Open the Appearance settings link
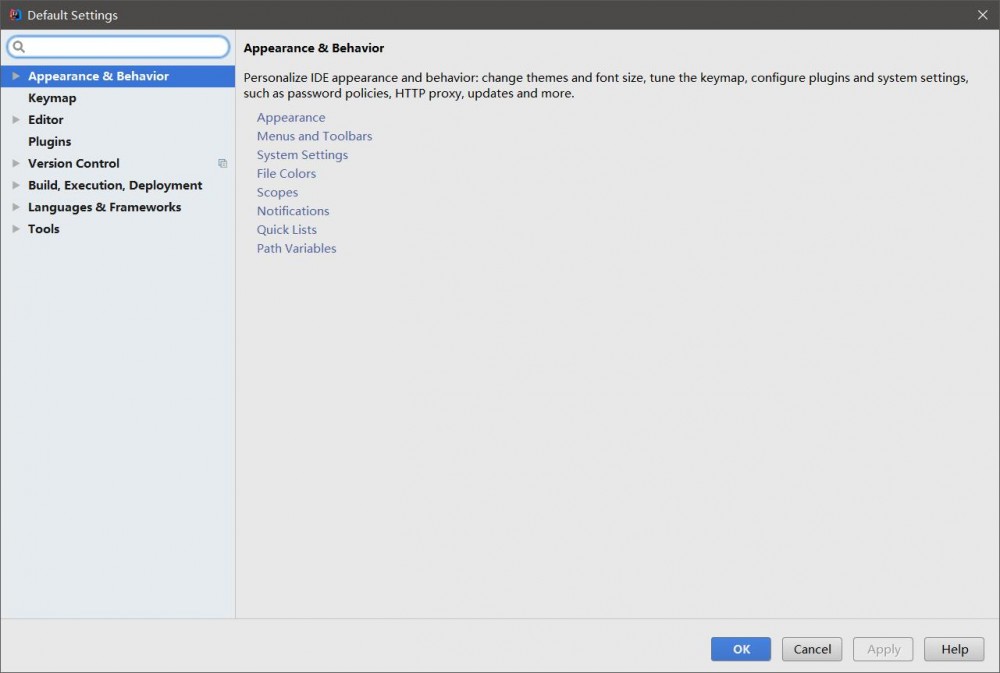1000x673 pixels. [x=291, y=117]
